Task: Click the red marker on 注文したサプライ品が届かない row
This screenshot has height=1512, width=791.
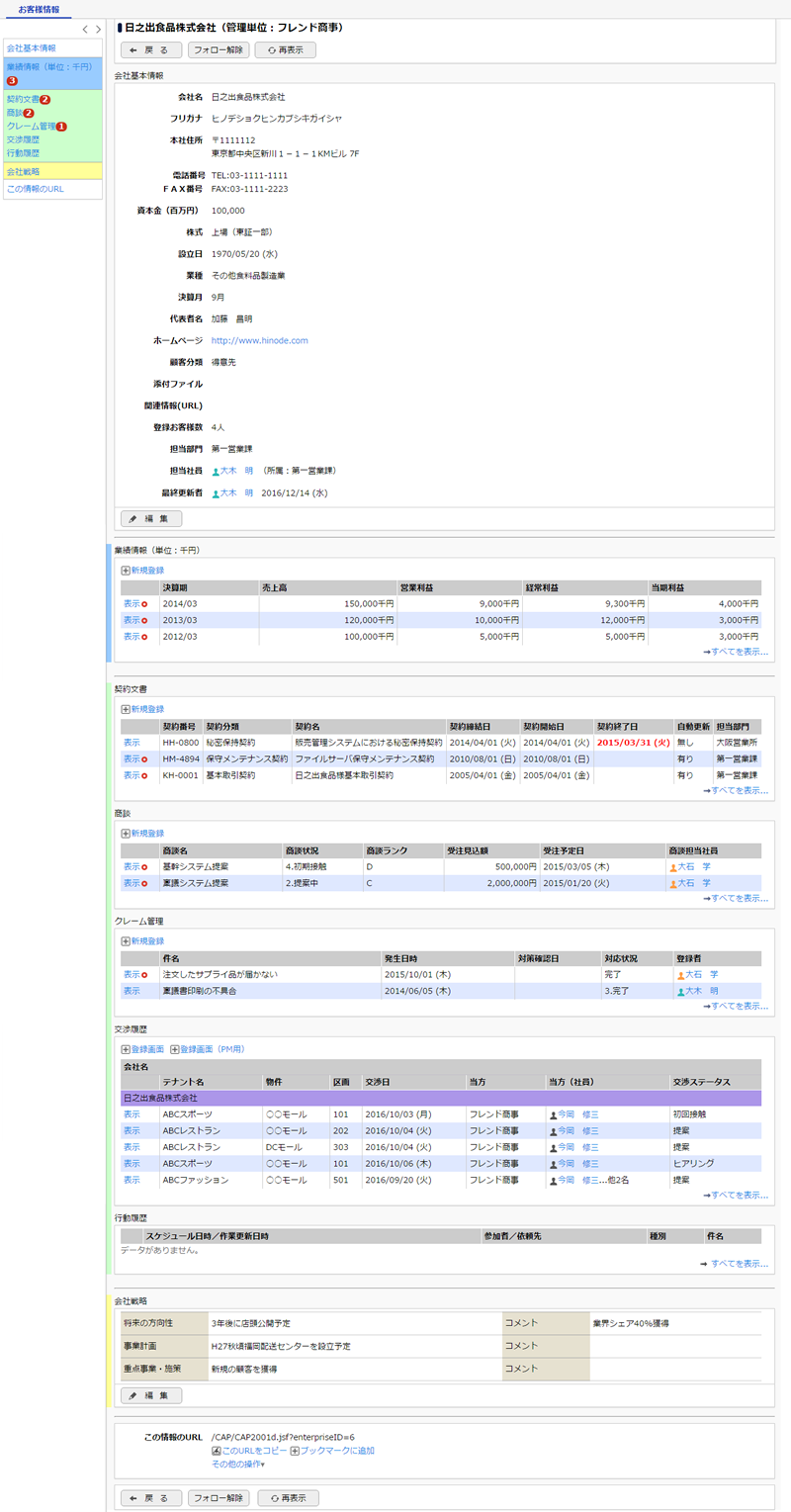Action: (x=144, y=974)
